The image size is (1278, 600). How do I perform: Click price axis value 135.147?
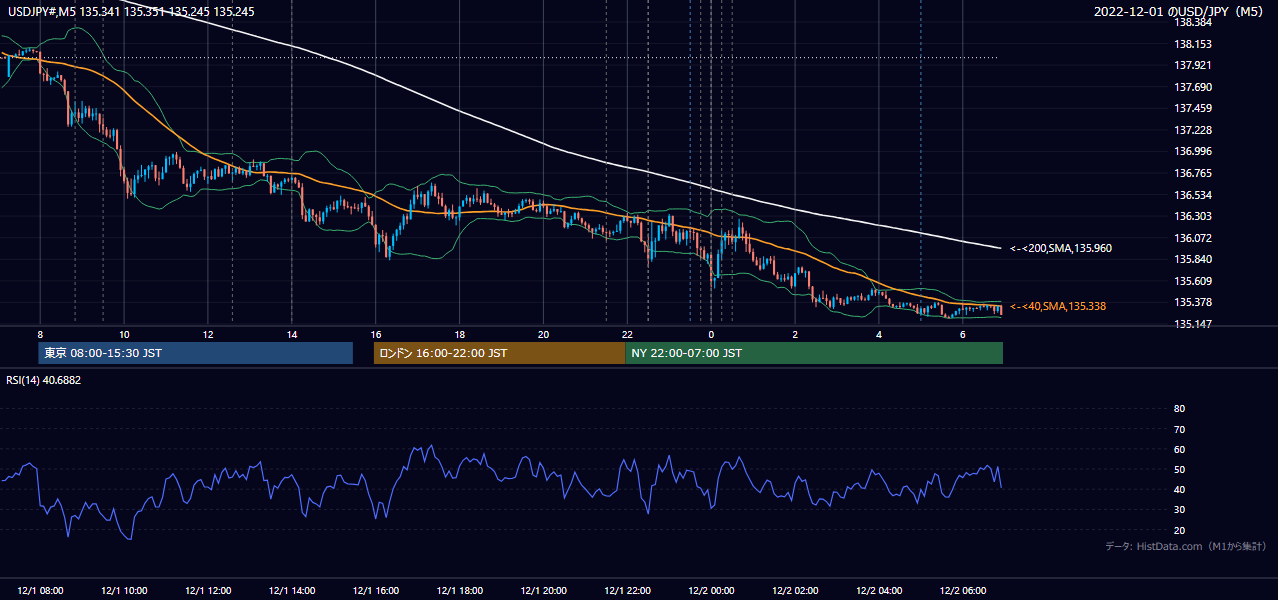tap(1193, 324)
